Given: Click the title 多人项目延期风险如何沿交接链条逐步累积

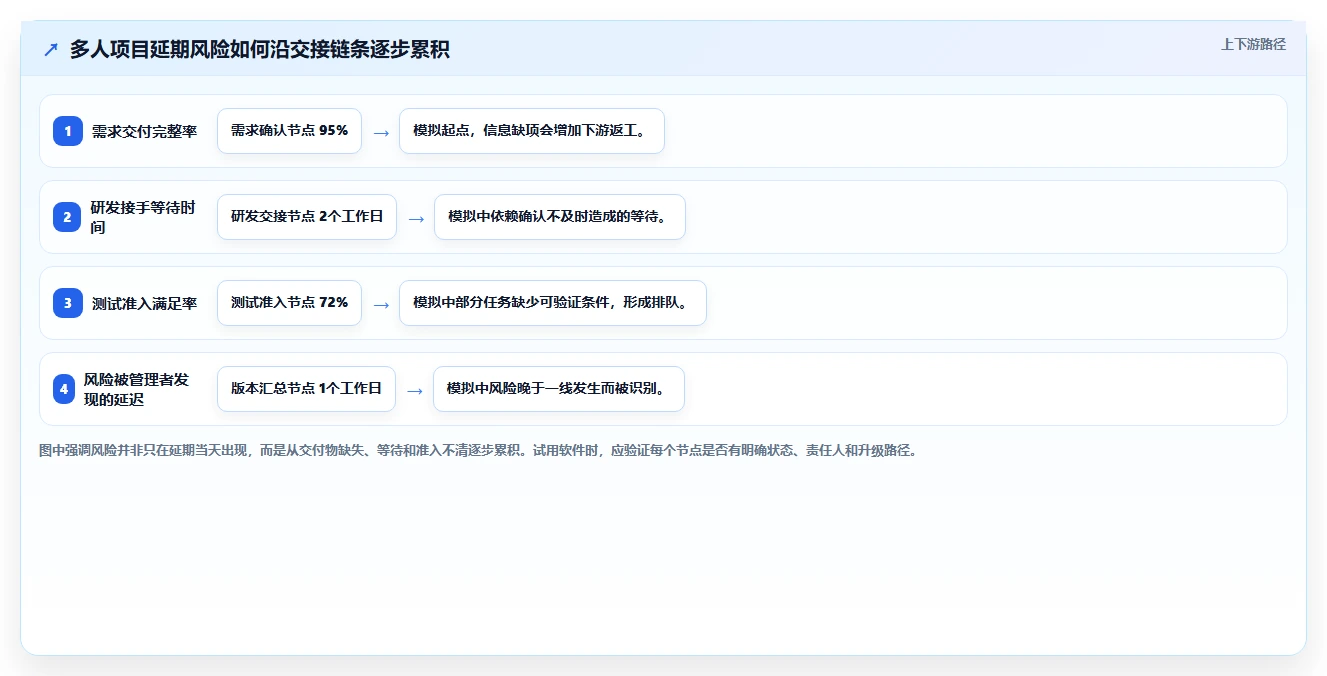Looking at the screenshot, I should 260,50.
